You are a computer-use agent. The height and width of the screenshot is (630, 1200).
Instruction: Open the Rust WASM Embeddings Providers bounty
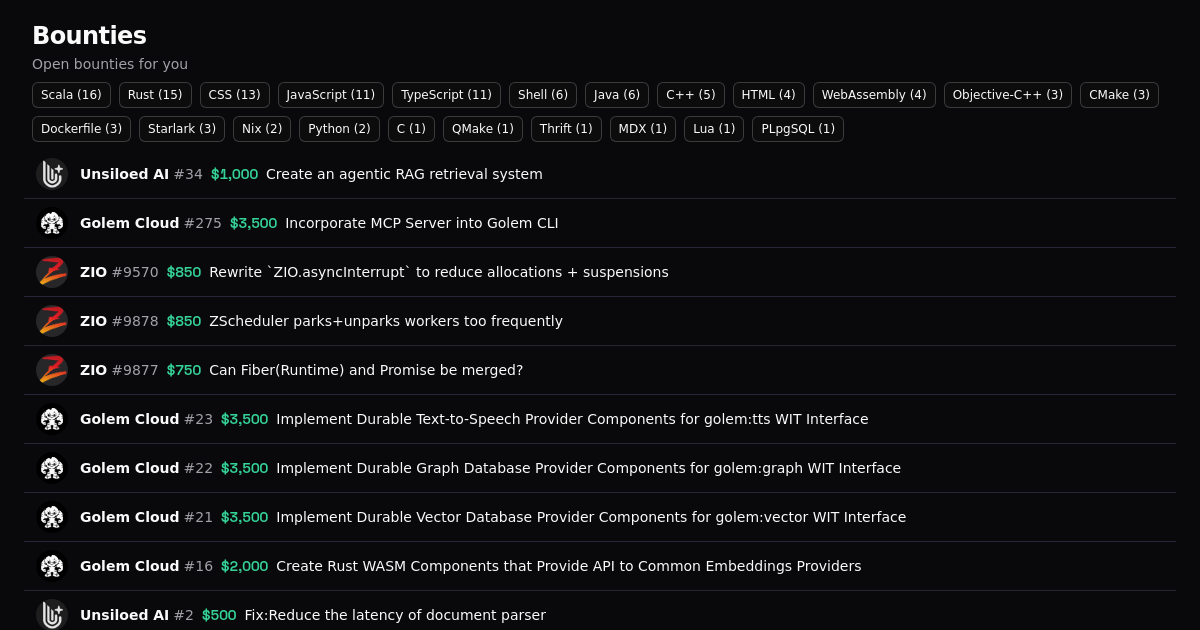pyautogui.click(x=568, y=566)
